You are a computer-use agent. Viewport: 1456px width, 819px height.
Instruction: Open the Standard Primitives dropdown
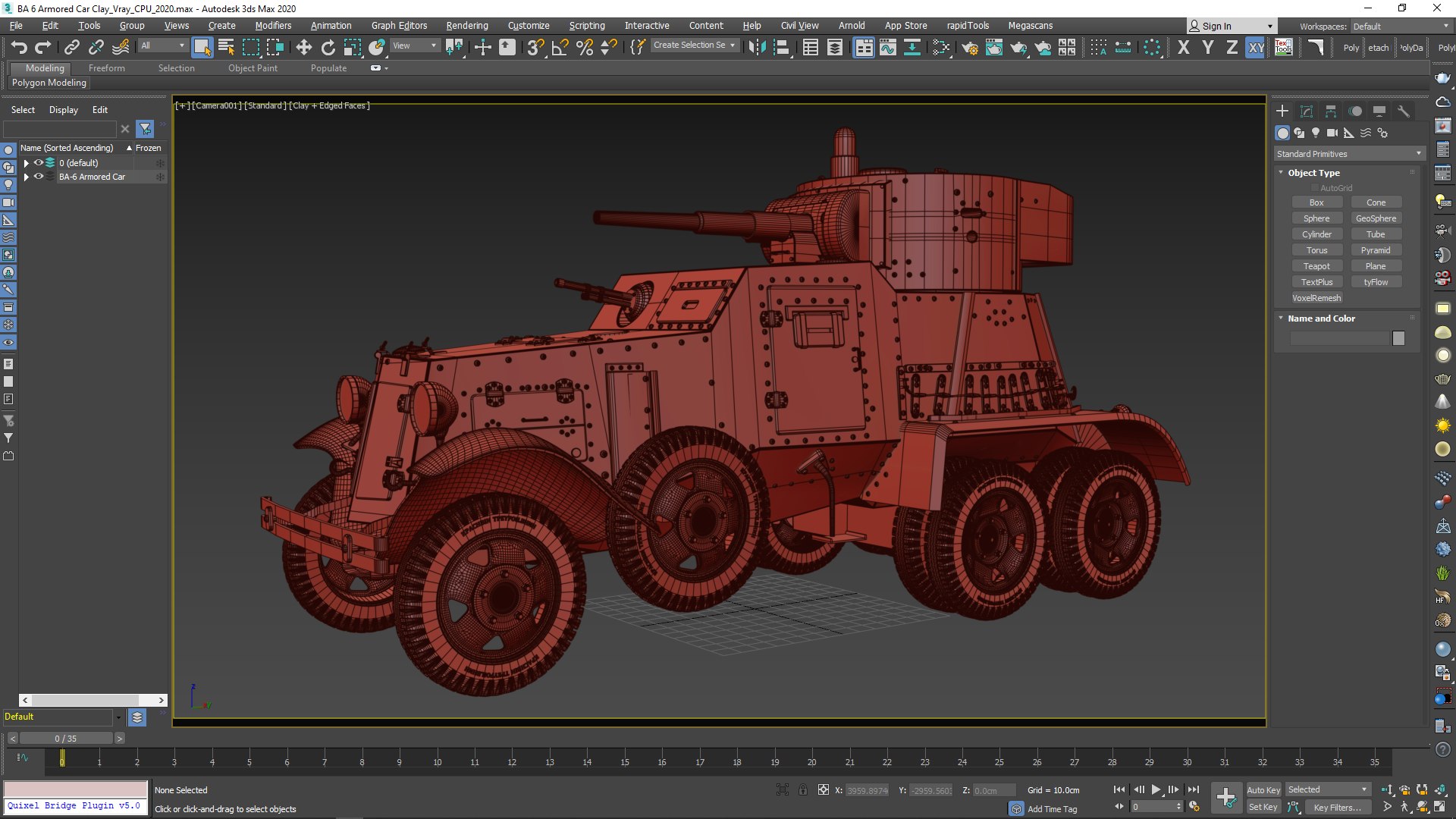click(1348, 154)
